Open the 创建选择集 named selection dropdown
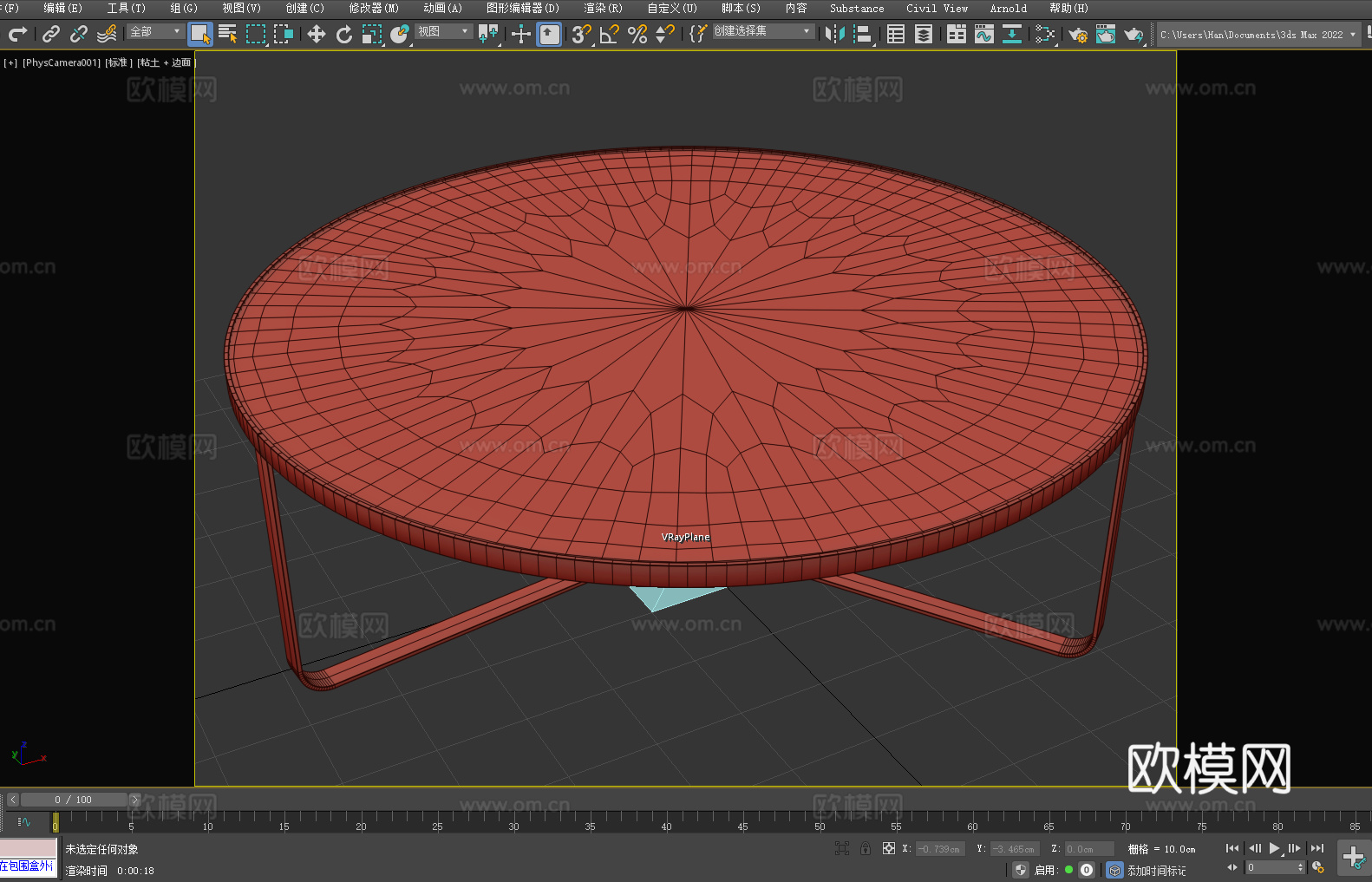 [763, 31]
